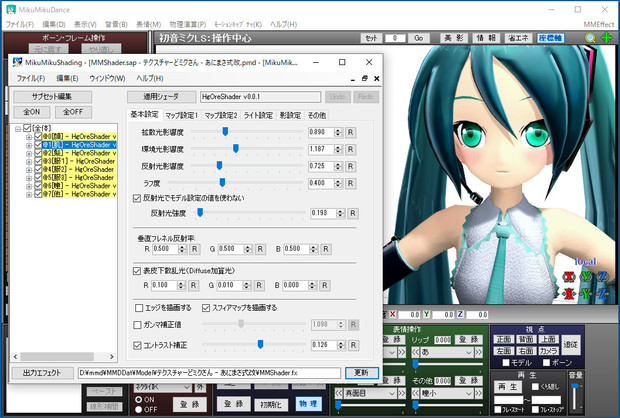Click the restore icon of the inner document window
Screen dimensions: 620x418
coord(364,78)
